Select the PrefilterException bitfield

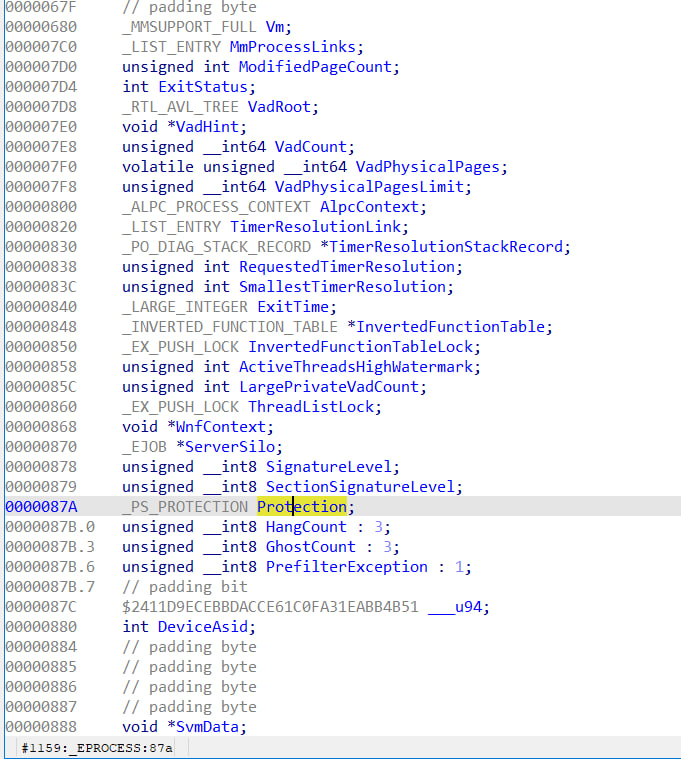tap(346, 567)
